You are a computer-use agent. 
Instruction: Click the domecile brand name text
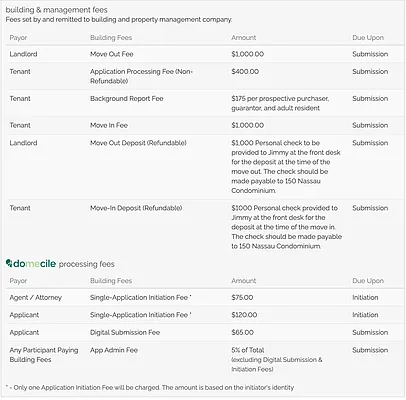point(35,264)
